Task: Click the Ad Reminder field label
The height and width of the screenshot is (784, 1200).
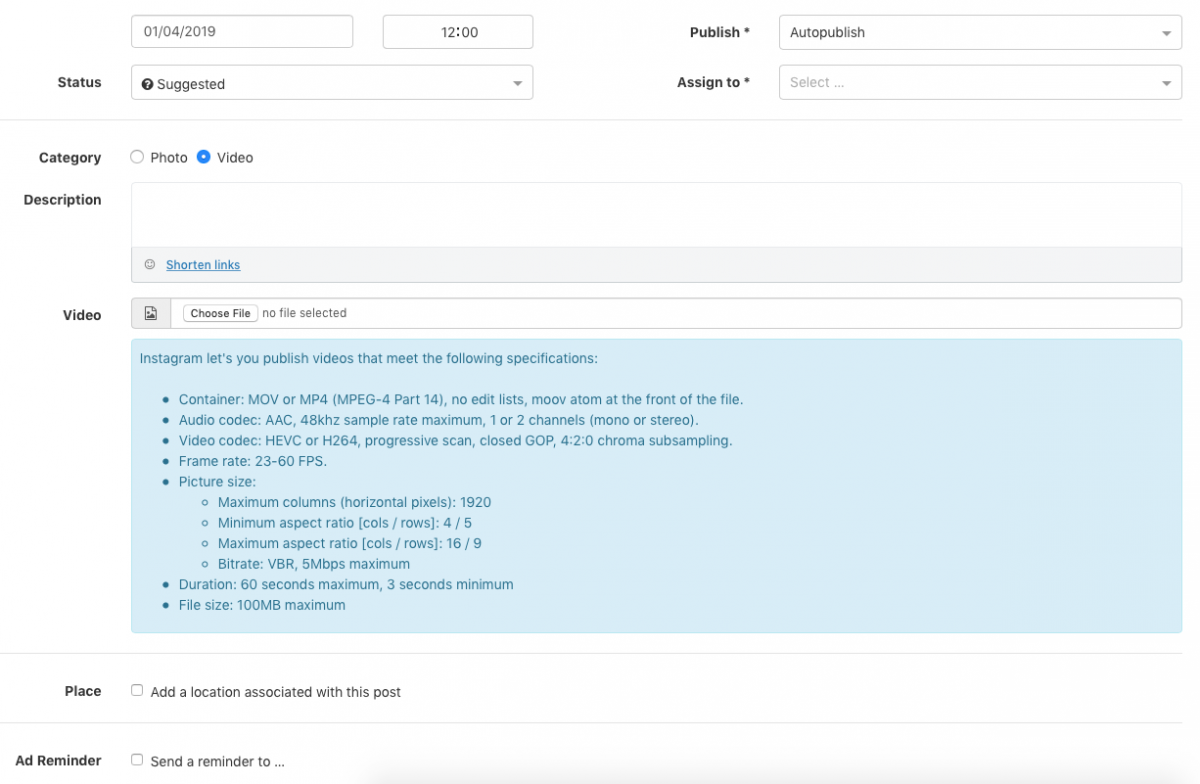Action: [58, 760]
